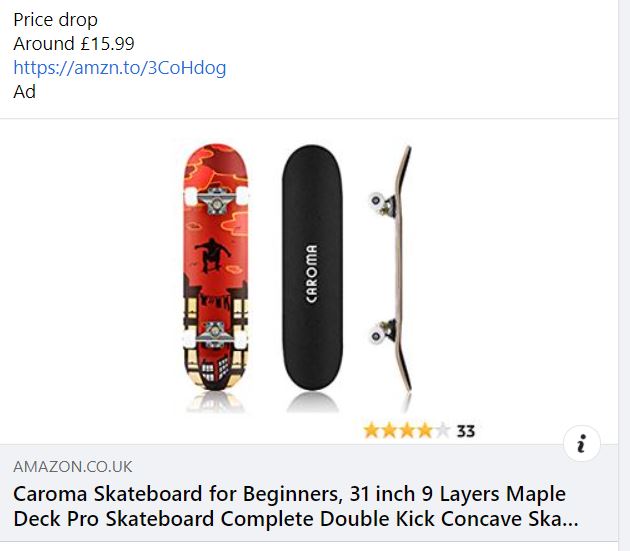Click the Price drop text line

55,20
